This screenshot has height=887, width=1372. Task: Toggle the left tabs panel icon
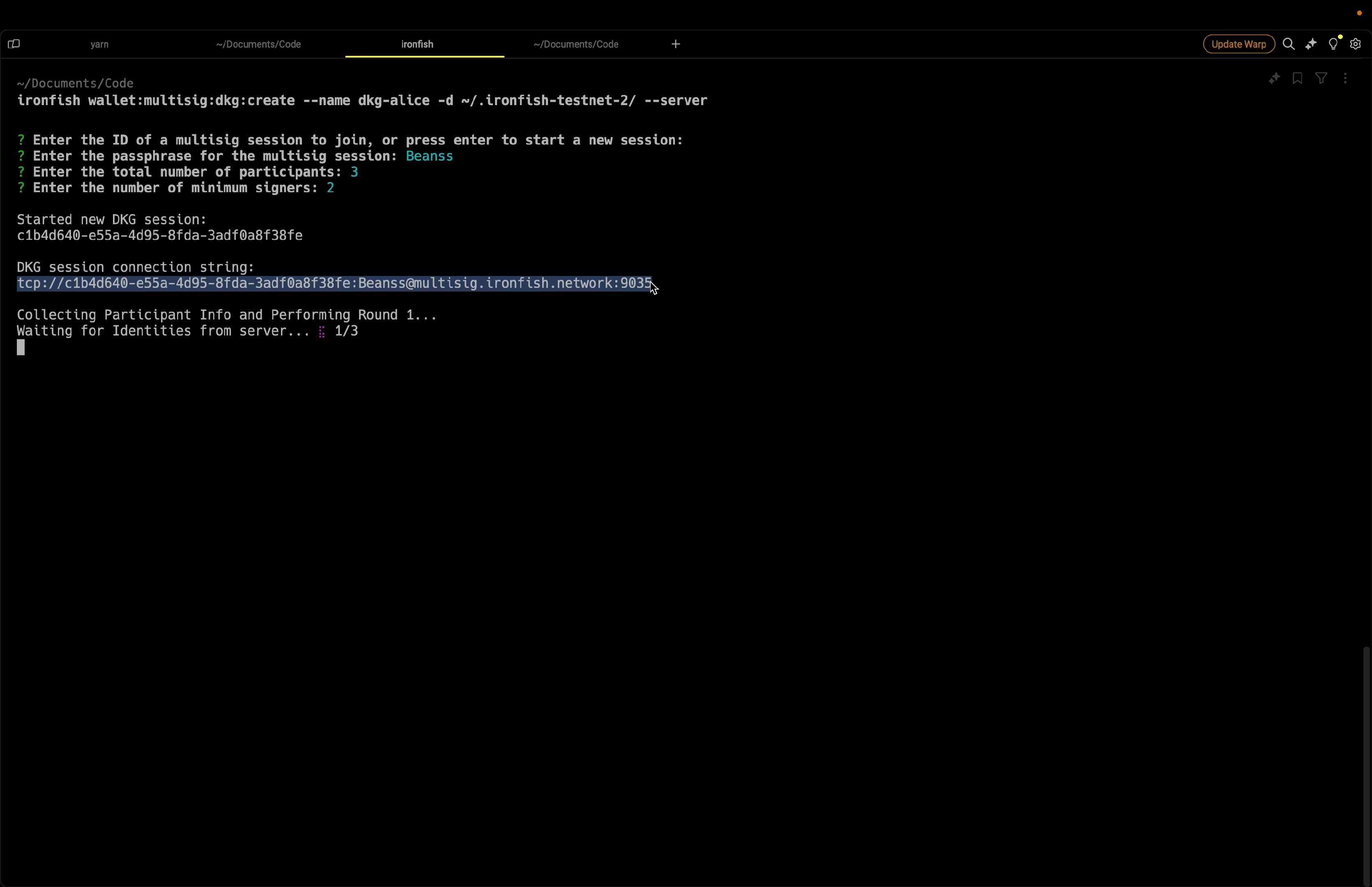[x=14, y=44]
